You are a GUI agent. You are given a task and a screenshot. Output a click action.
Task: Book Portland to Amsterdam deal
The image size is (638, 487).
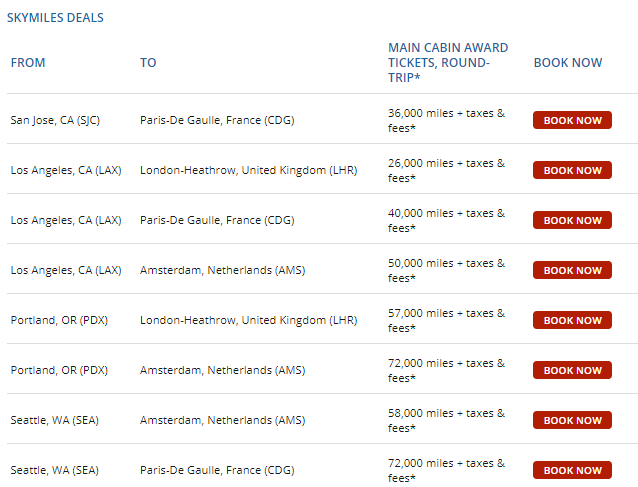click(572, 370)
